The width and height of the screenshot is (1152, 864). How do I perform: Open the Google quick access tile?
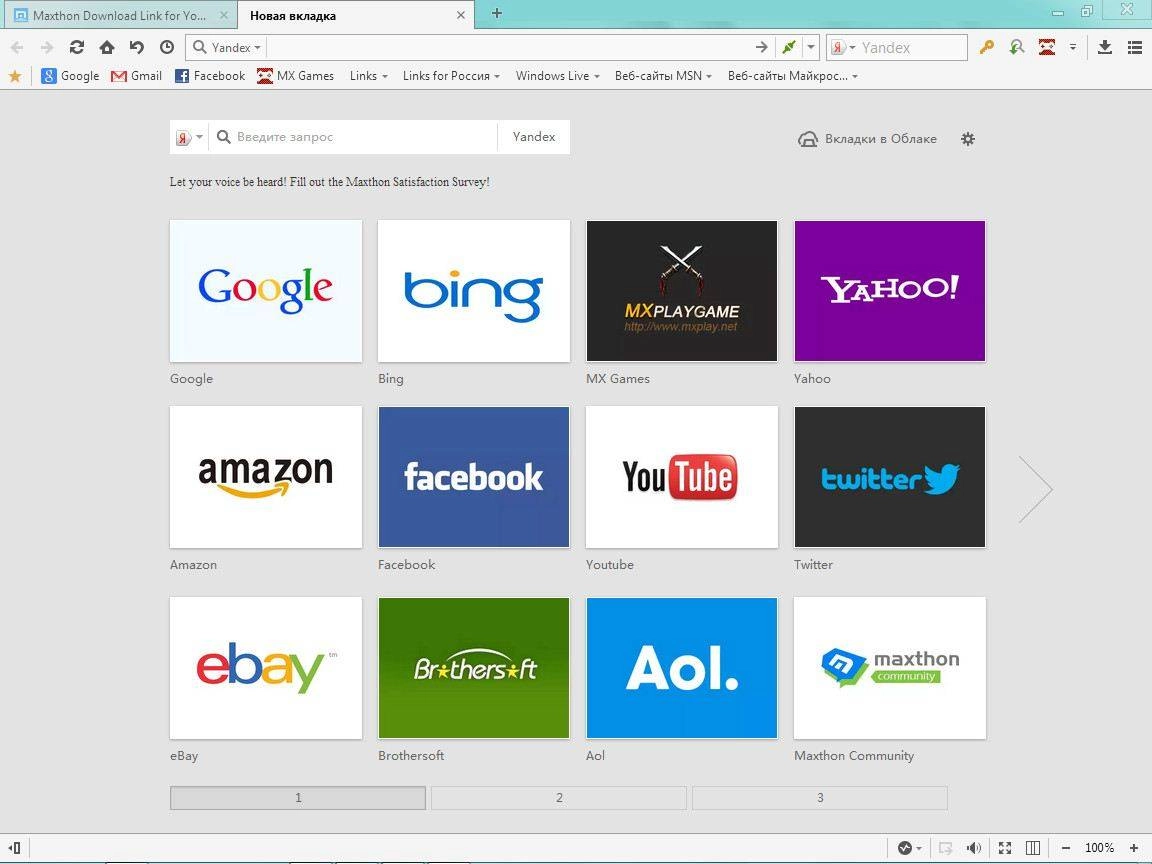point(266,291)
